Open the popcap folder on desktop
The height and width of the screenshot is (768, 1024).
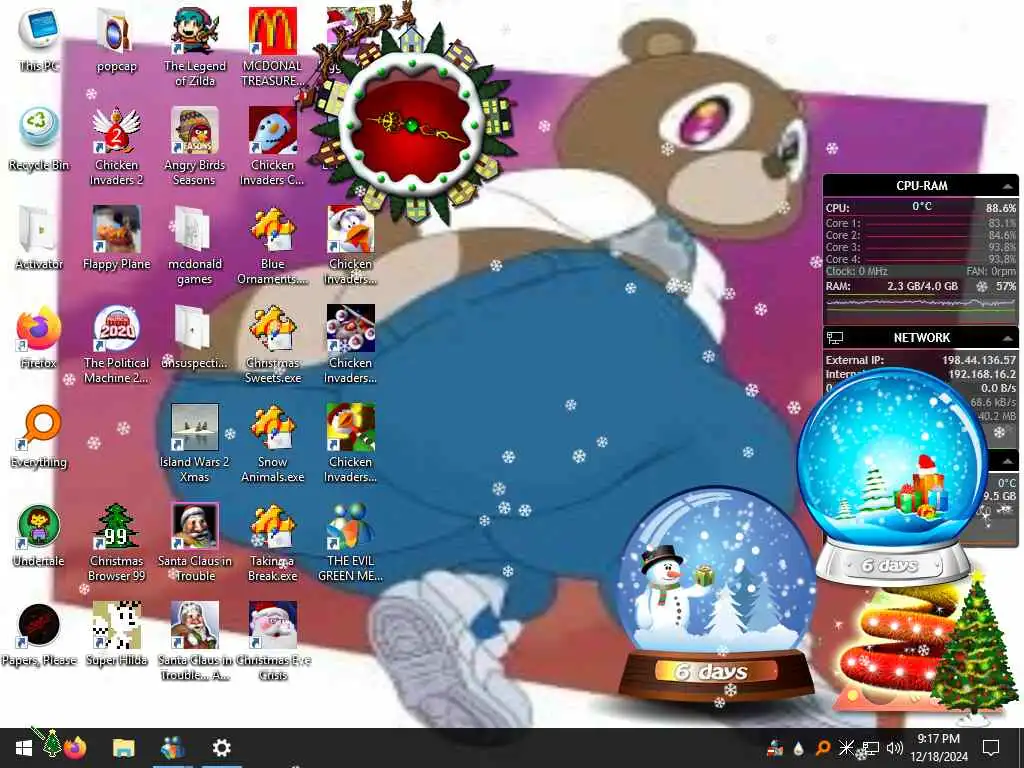(x=116, y=40)
